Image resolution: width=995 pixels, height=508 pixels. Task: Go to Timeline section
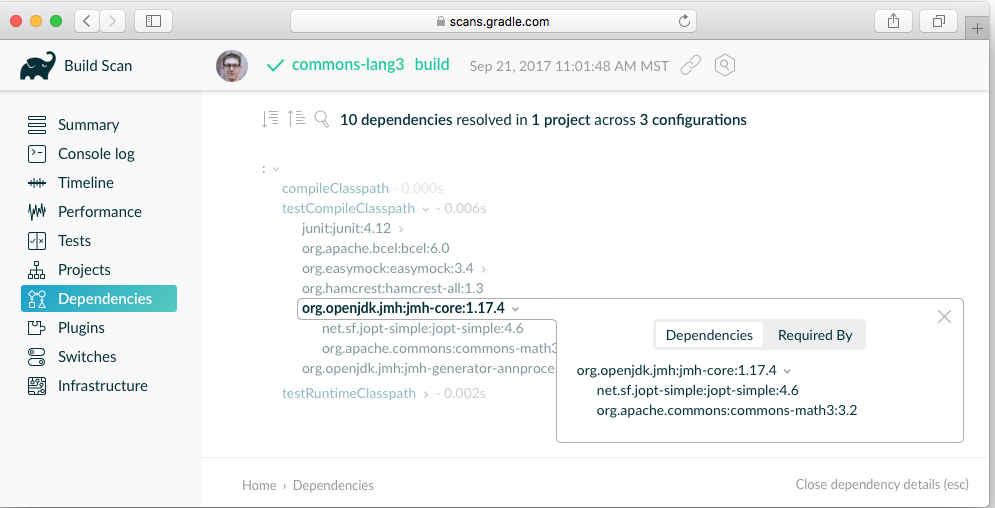tap(86, 183)
